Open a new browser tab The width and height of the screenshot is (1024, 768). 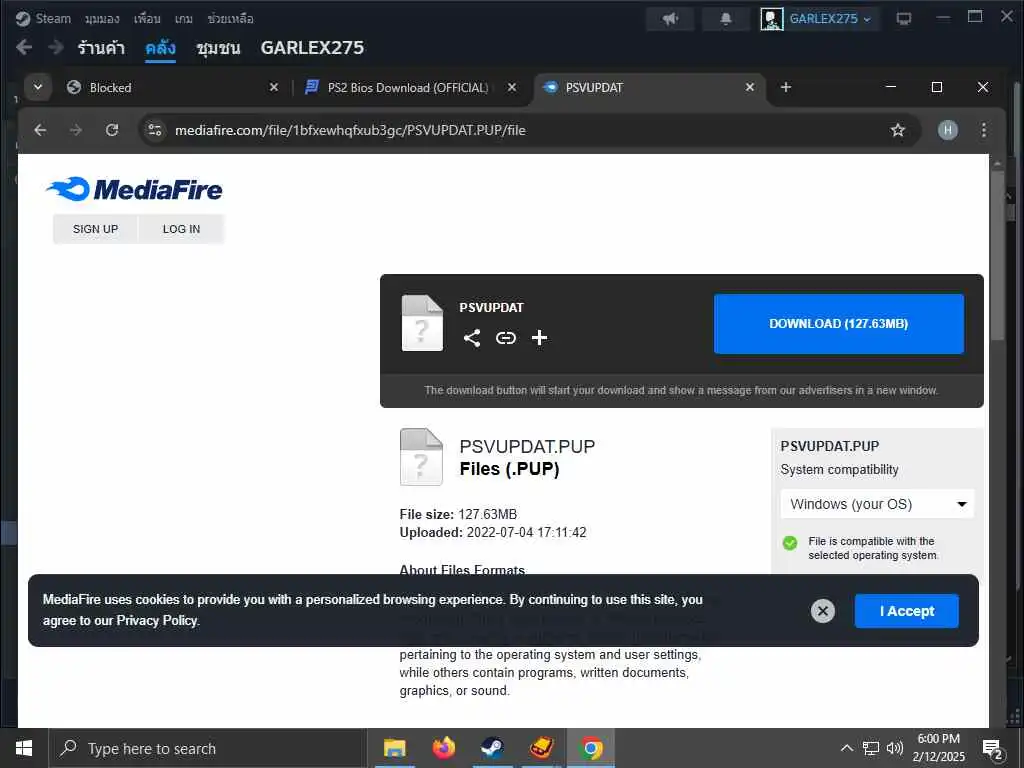[786, 87]
